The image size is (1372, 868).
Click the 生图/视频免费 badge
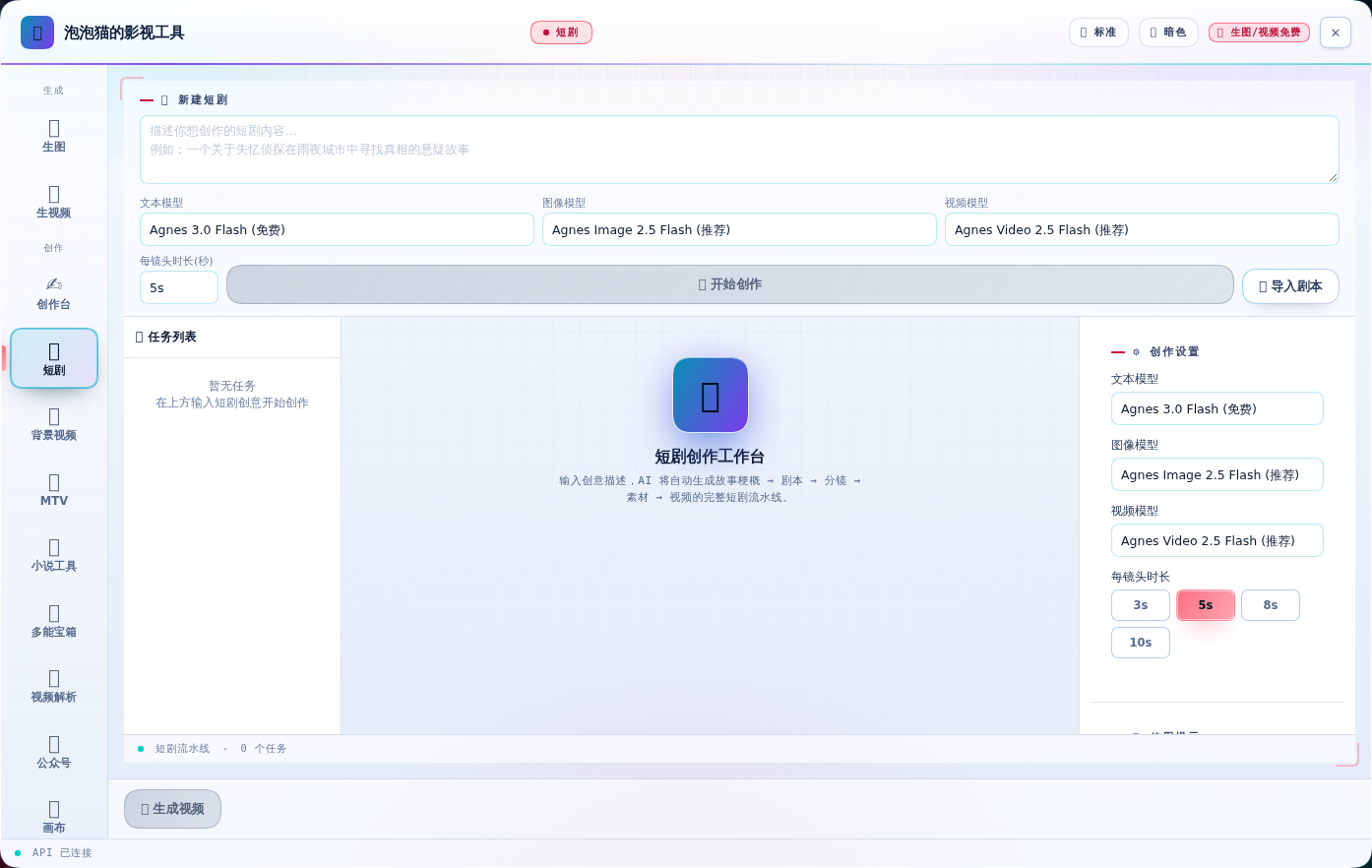tap(1259, 32)
